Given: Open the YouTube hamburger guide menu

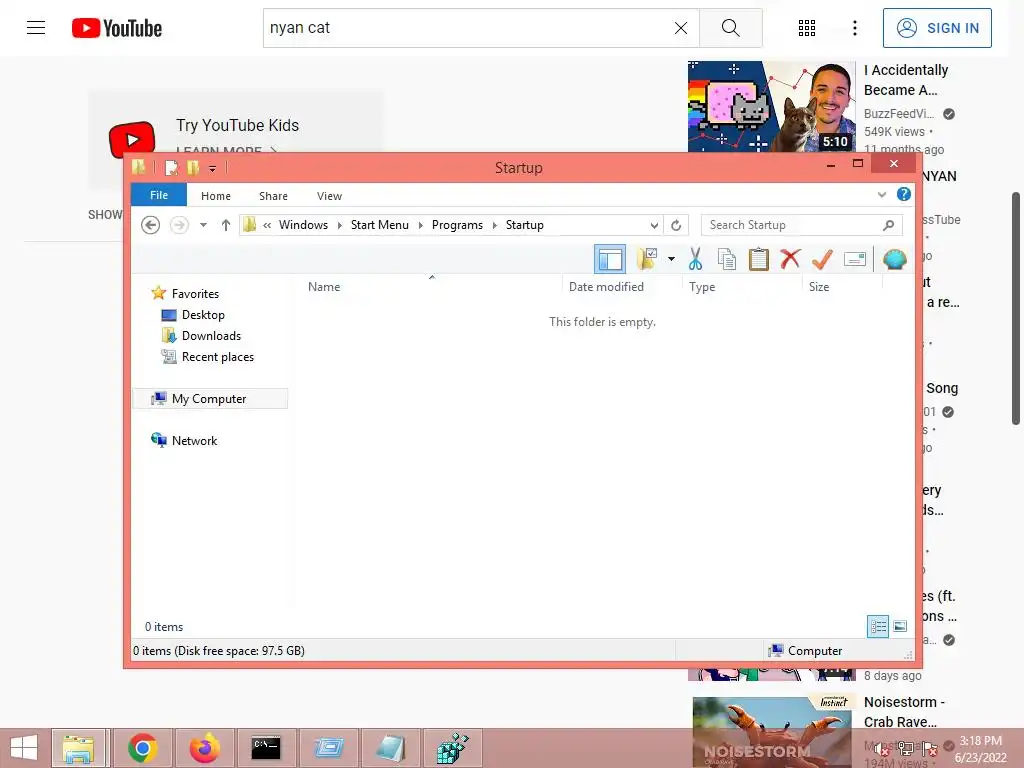Looking at the screenshot, I should pyautogui.click(x=36, y=27).
